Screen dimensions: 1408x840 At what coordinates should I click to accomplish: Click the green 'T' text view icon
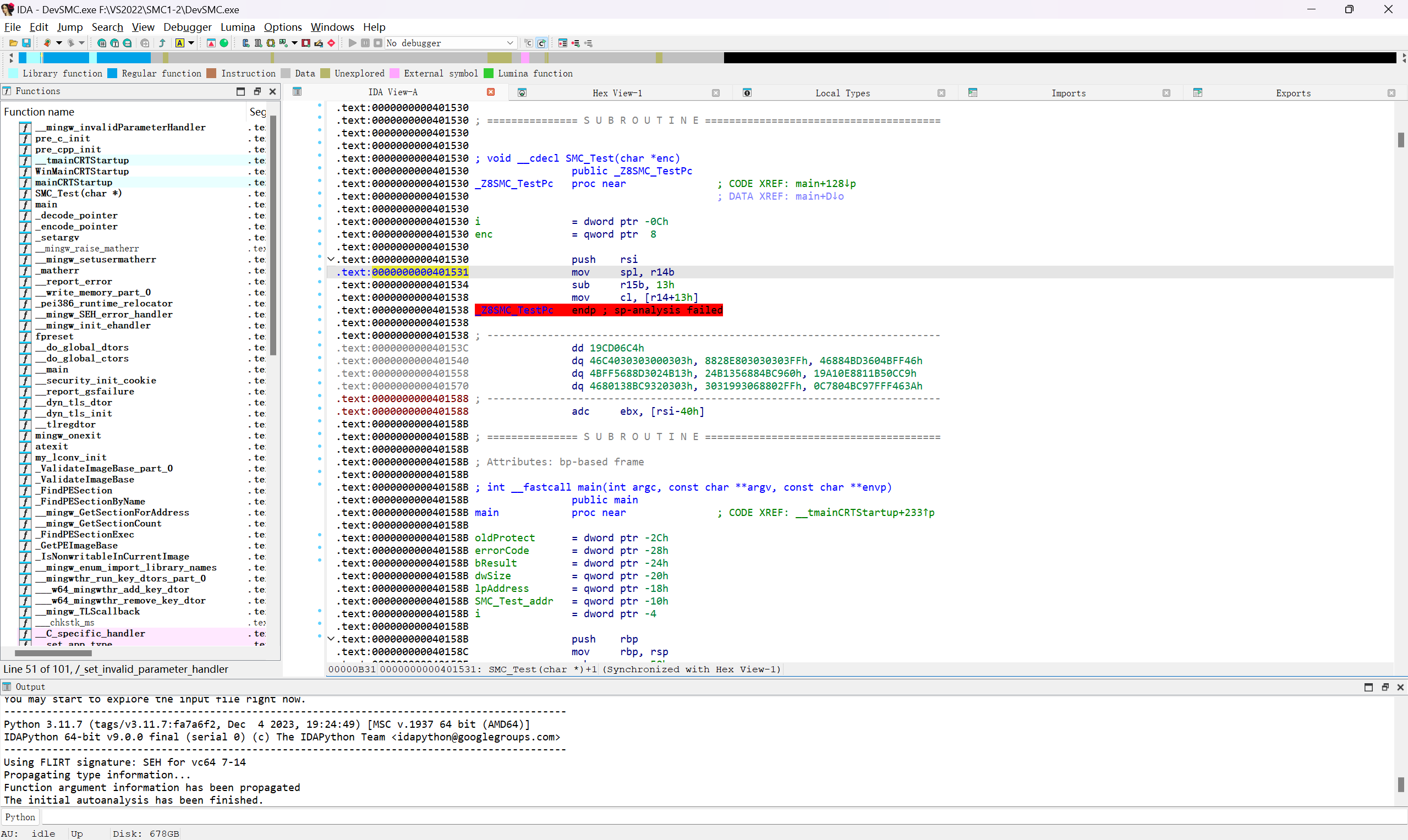tap(114, 43)
